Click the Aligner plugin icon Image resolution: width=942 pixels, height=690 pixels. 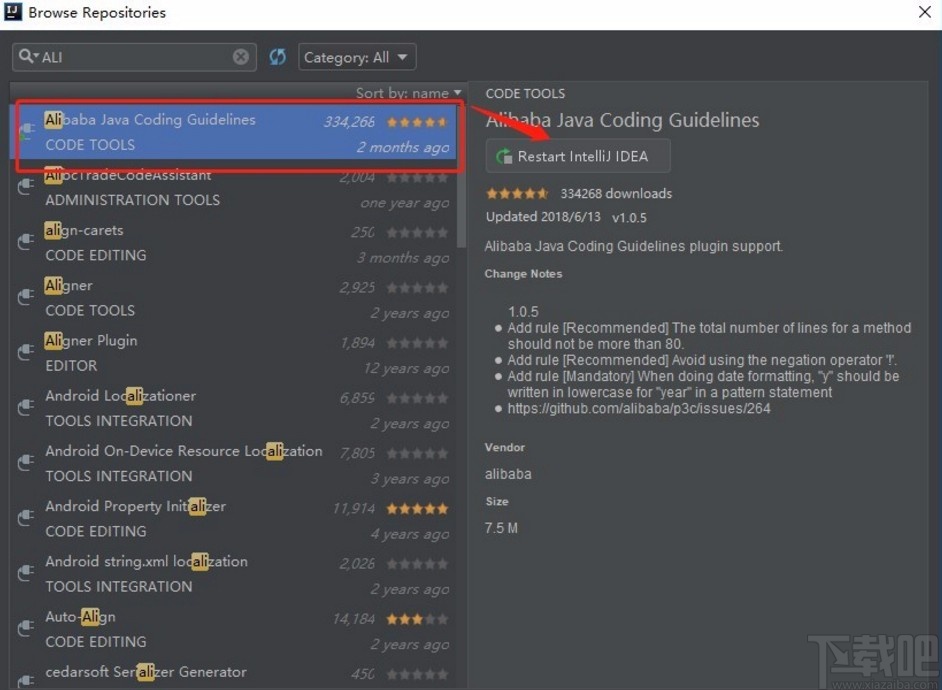(x=25, y=296)
